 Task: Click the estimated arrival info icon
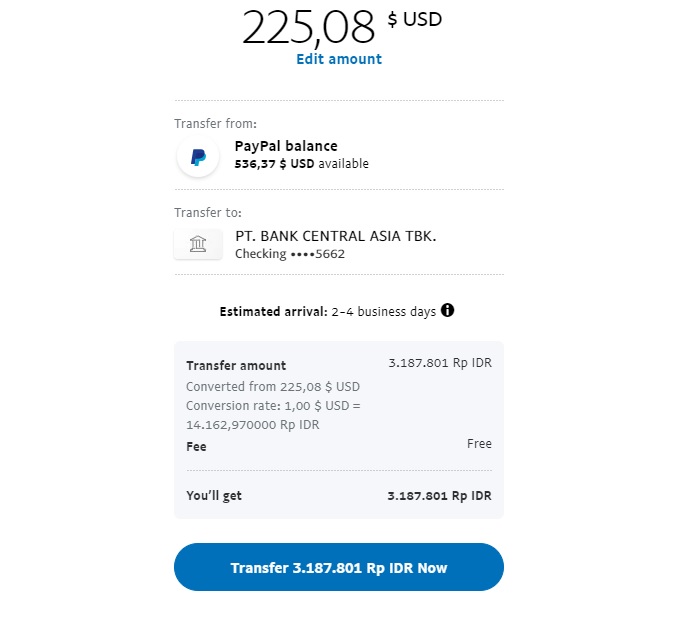coord(447,310)
